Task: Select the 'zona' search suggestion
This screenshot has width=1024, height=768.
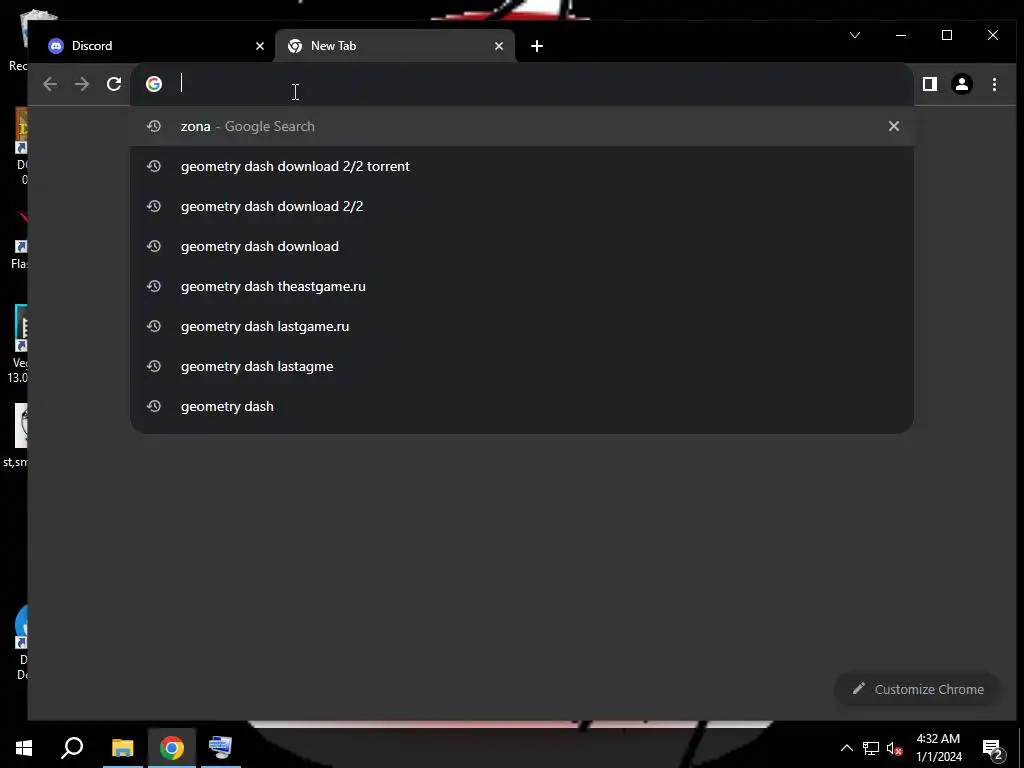Action: coord(521,126)
